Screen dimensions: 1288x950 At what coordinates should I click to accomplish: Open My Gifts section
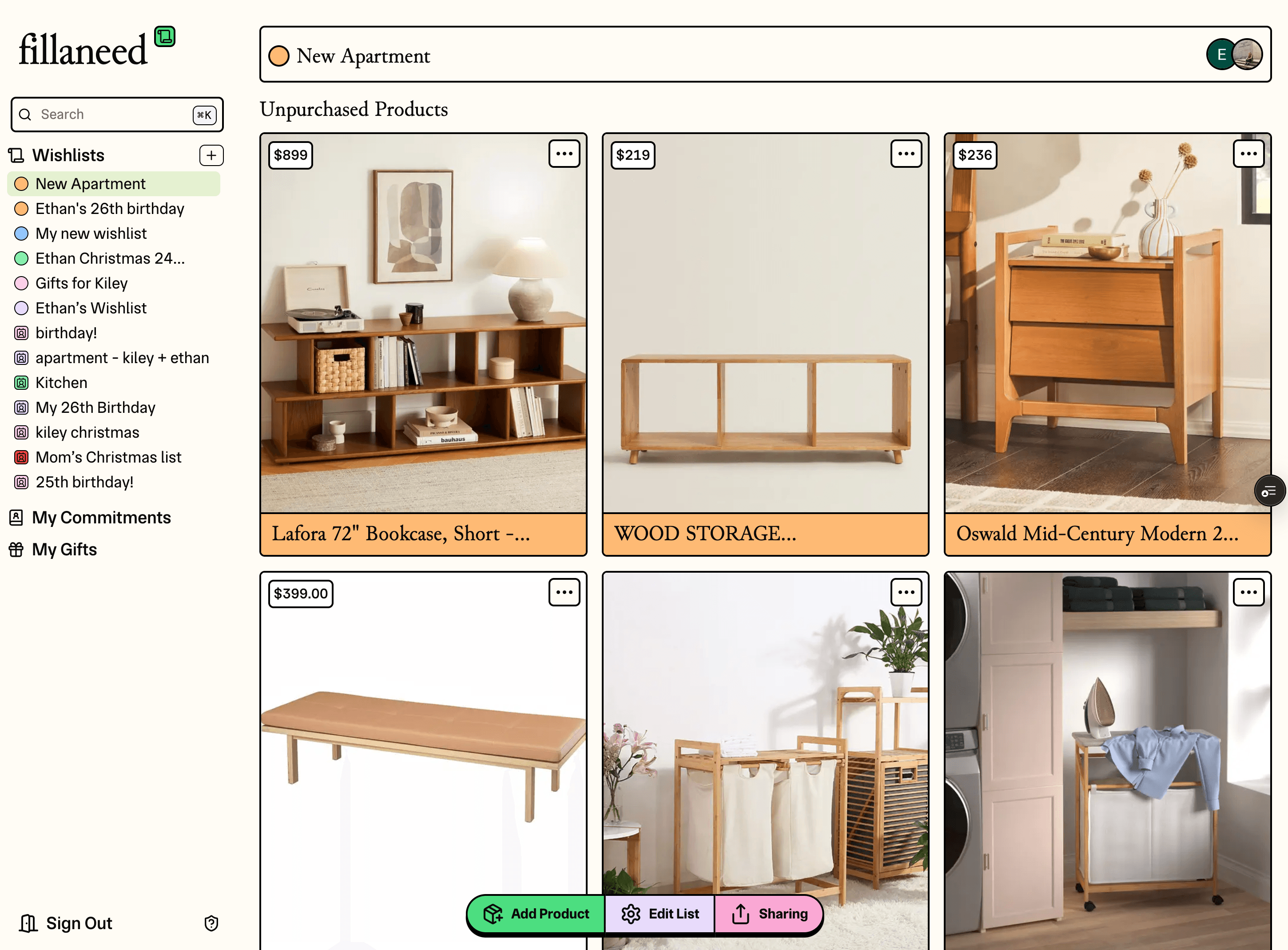53,550
